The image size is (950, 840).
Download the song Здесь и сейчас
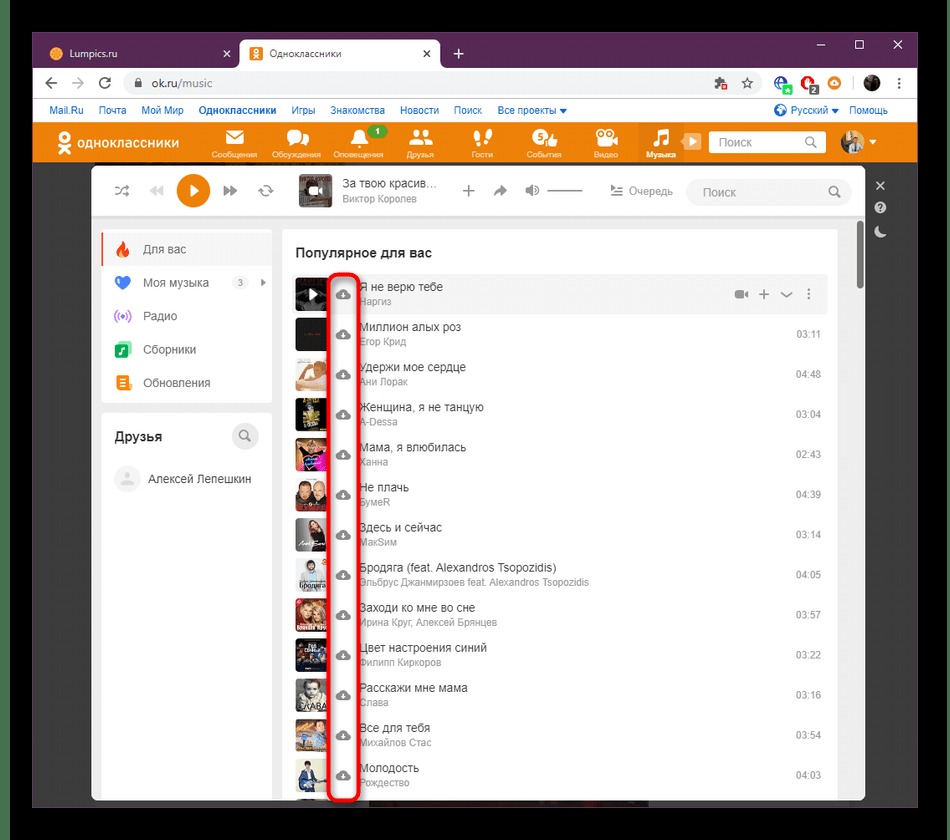pyautogui.click(x=344, y=535)
